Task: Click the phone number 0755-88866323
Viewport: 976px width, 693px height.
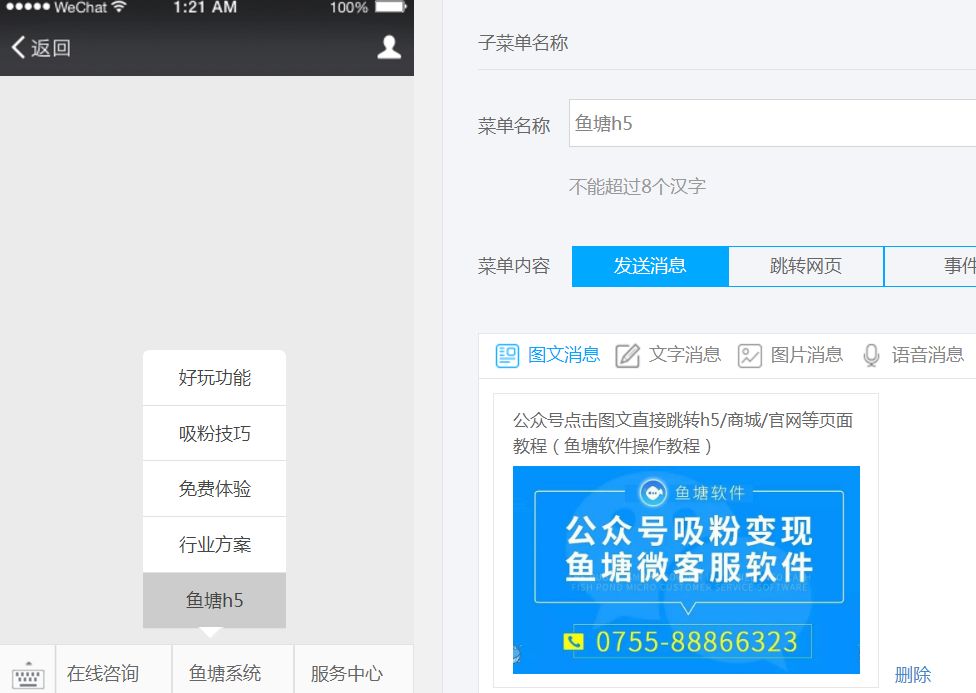Action: (697, 642)
